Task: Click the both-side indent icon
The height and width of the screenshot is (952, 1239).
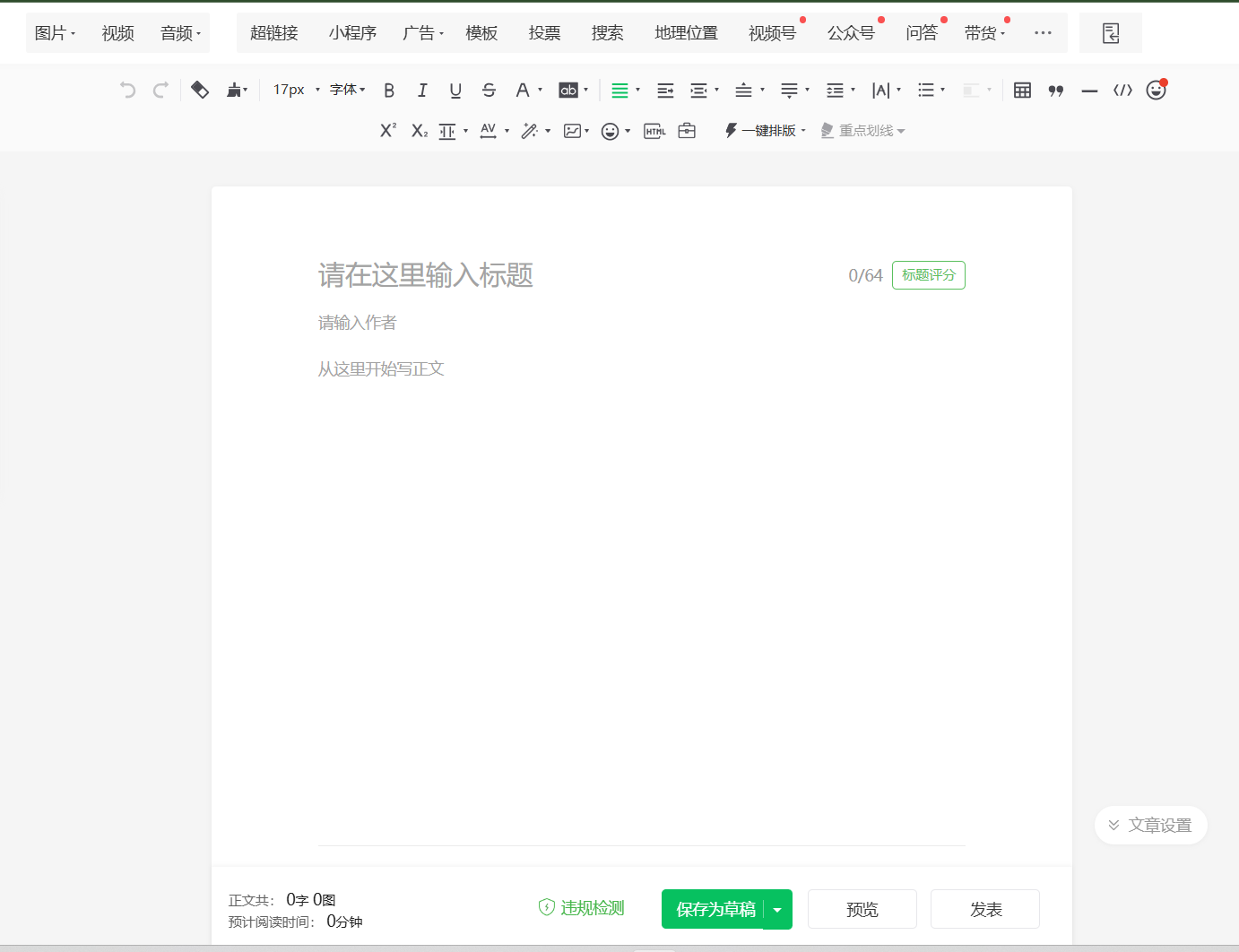Action: click(x=699, y=90)
